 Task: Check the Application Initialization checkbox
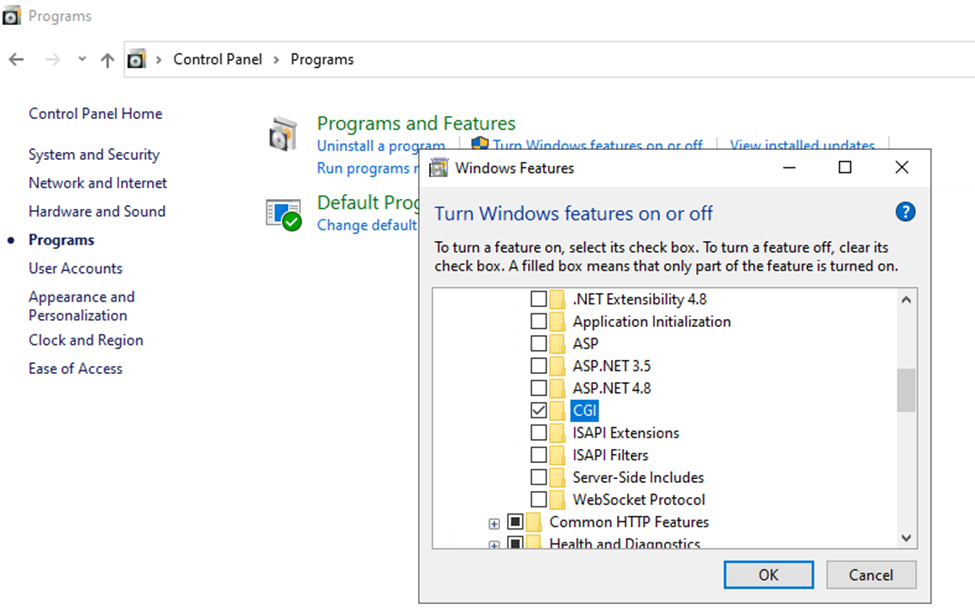(x=538, y=321)
